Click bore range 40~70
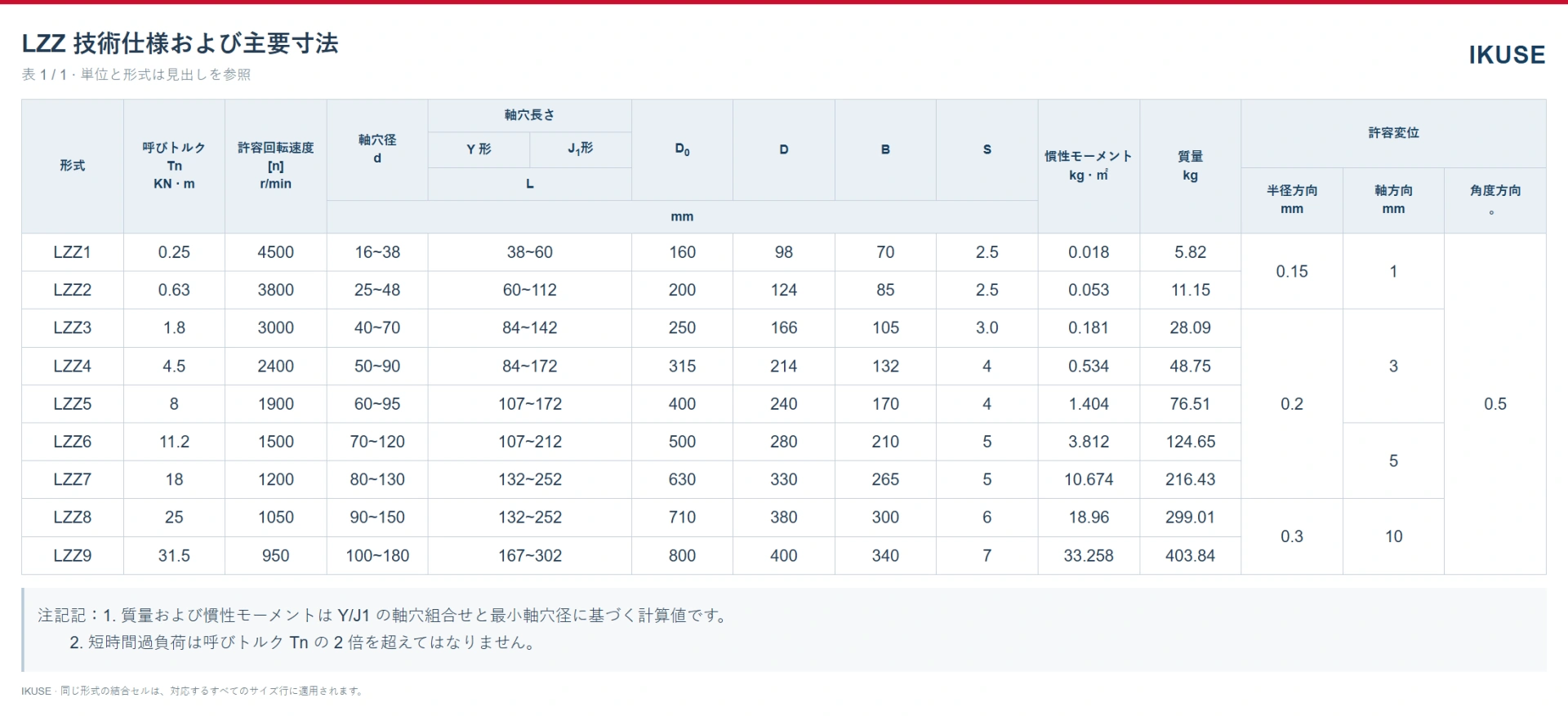The width and height of the screenshot is (1568, 716). [x=377, y=328]
